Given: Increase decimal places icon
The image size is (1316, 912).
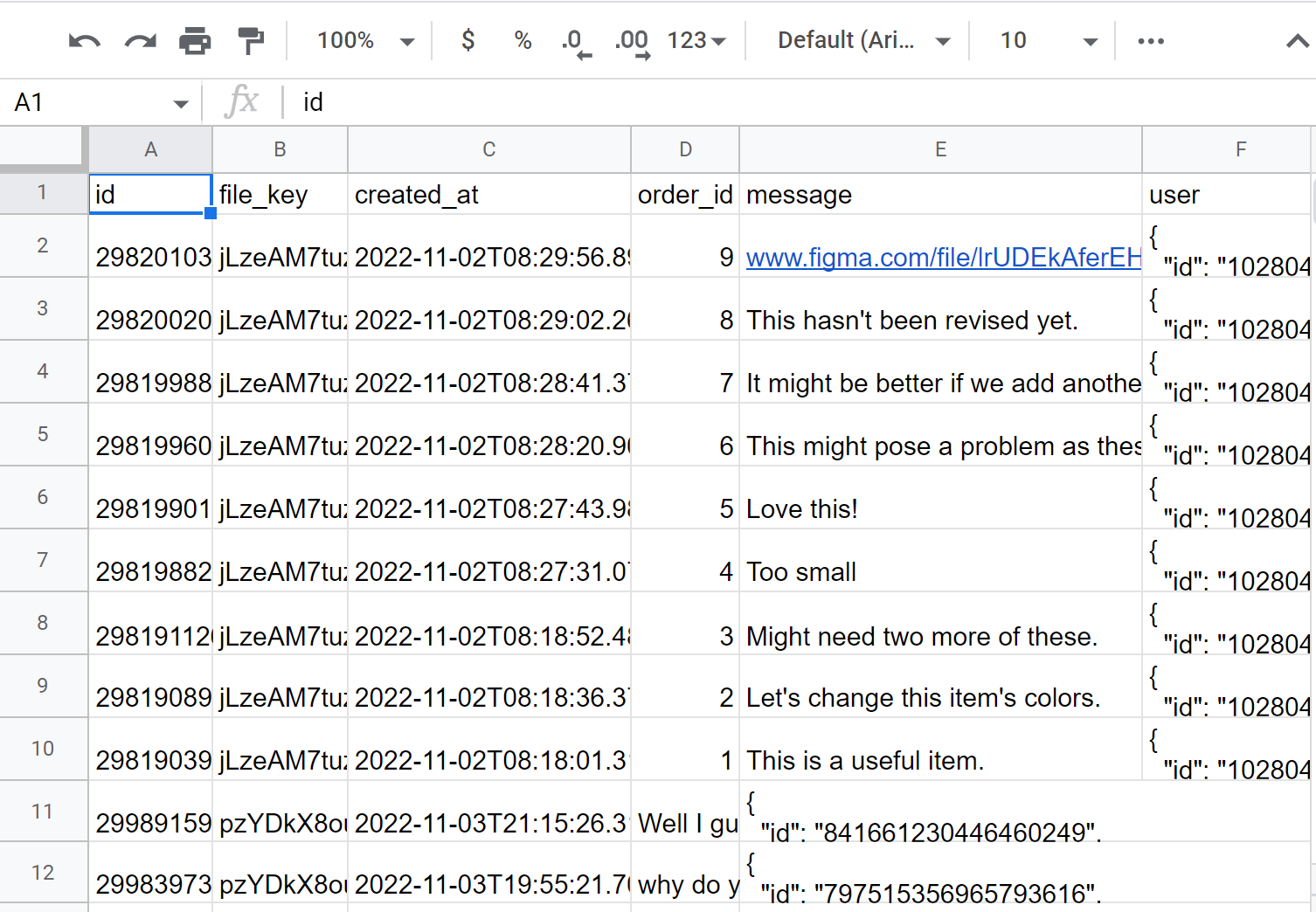Looking at the screenshot, I should point(632,41).
